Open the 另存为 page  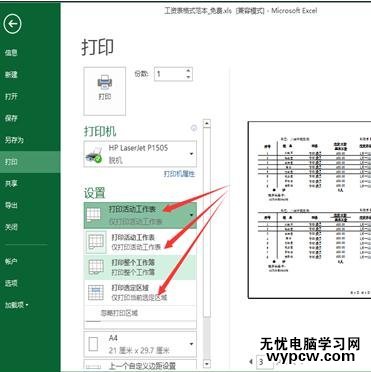pos(14,140)
